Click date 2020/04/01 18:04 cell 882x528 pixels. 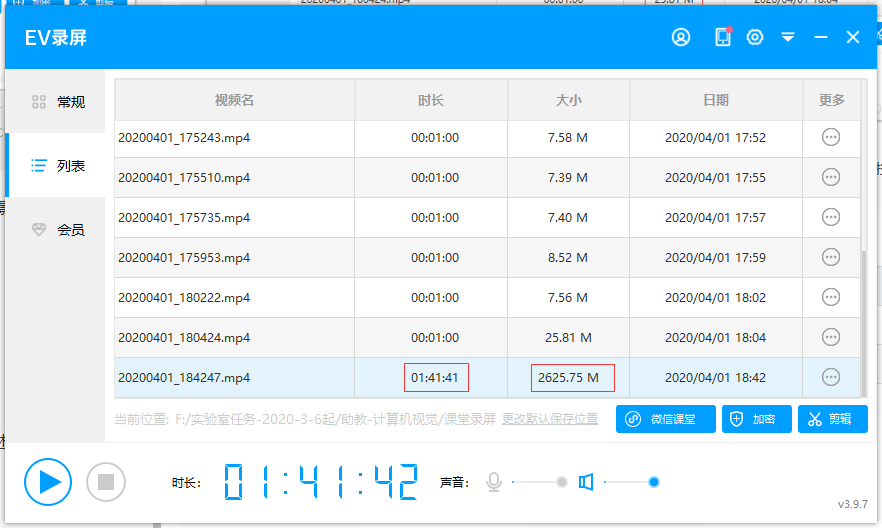pos(716,337)
